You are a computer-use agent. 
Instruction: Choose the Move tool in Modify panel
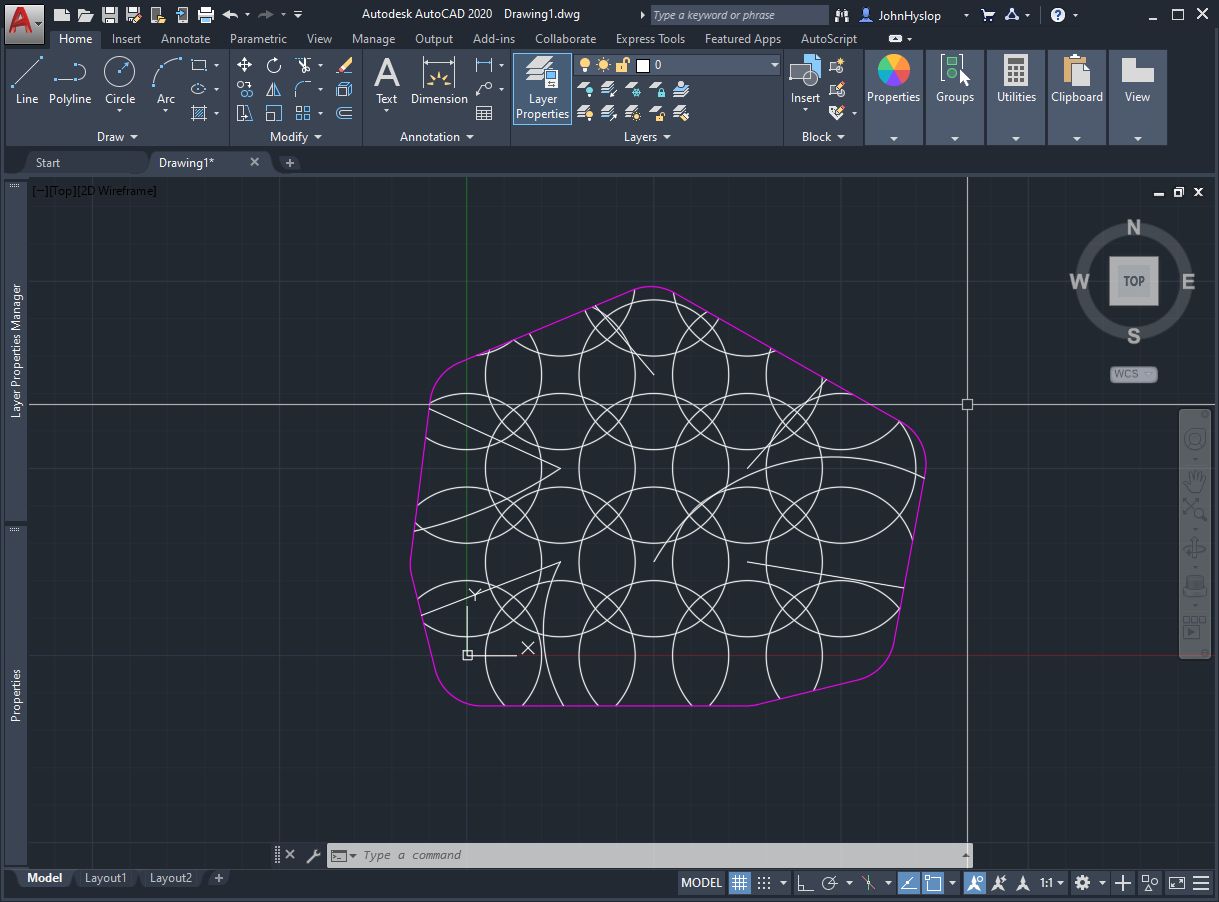(x=245, y=65)
